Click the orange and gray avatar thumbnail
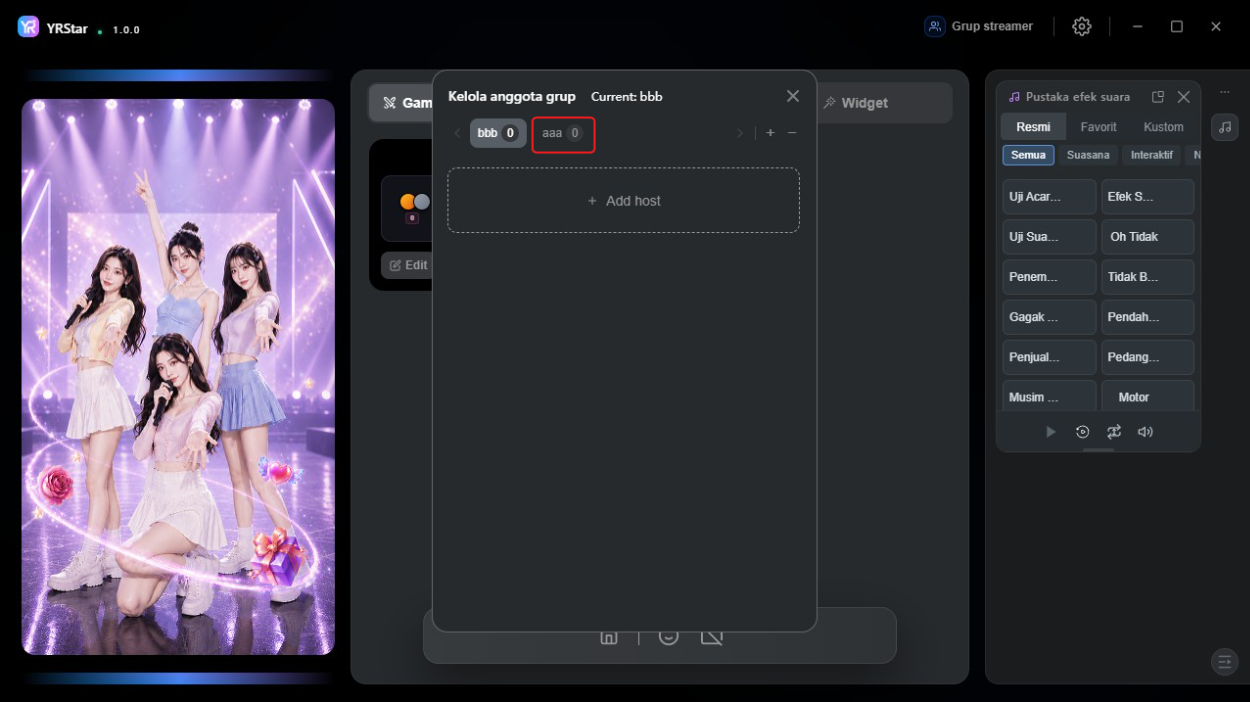 click(x=414, y=202)
